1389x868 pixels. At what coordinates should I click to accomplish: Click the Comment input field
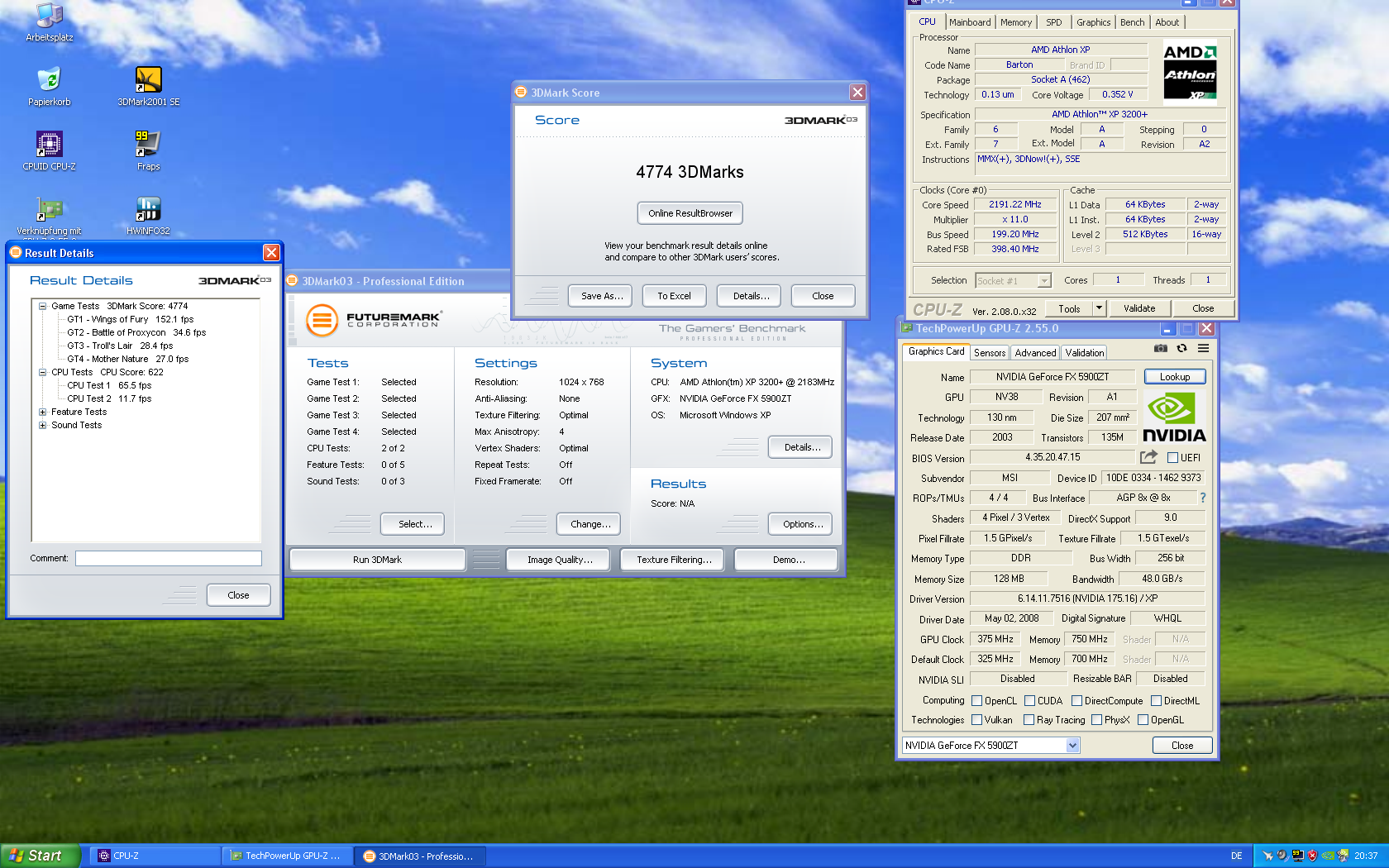[x=169, y=558]
